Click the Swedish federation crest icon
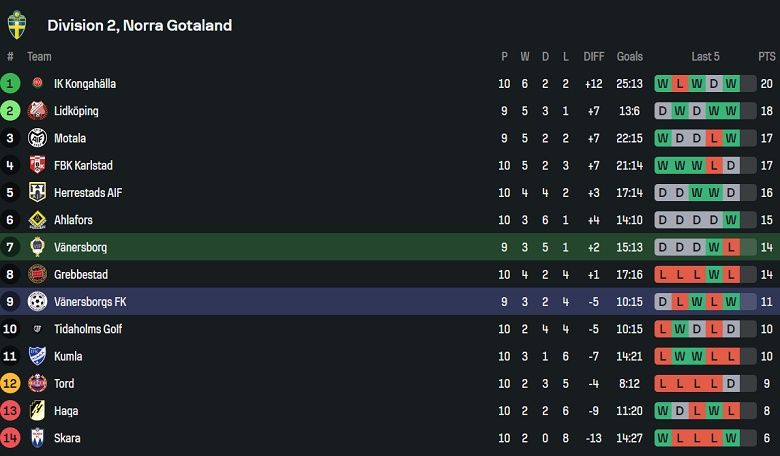 click(x=18, y=25)
